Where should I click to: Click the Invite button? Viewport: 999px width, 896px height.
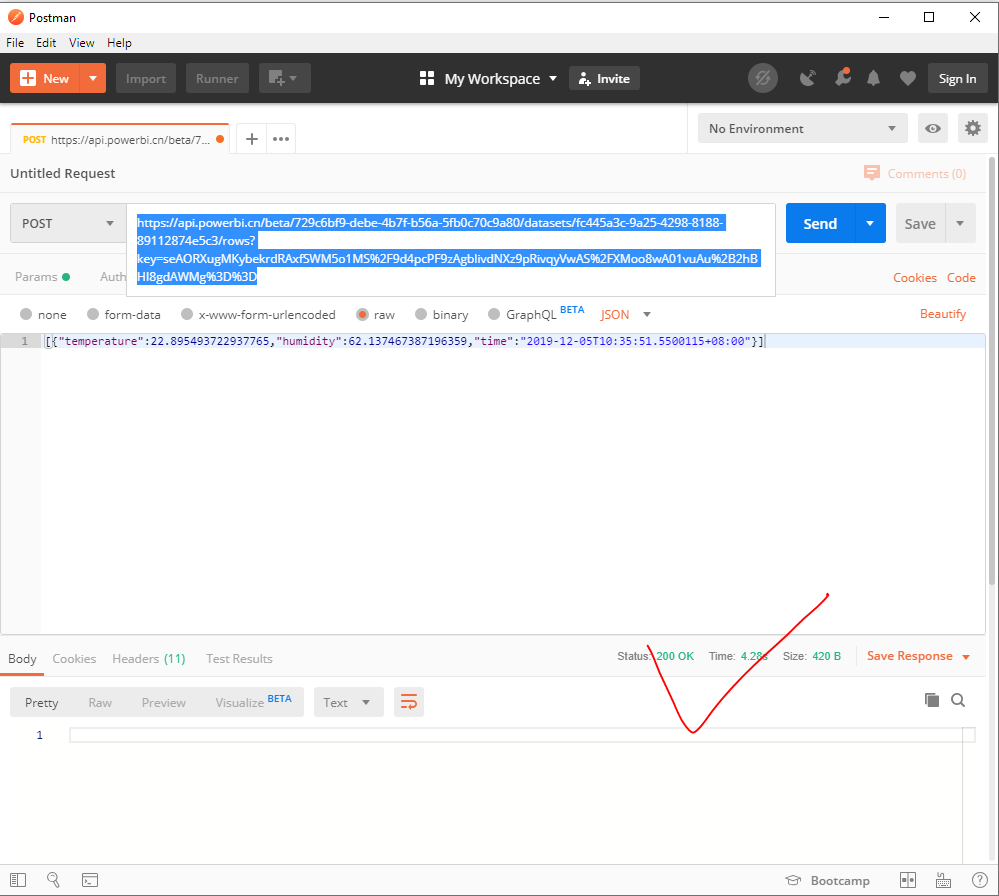(604, 78)
